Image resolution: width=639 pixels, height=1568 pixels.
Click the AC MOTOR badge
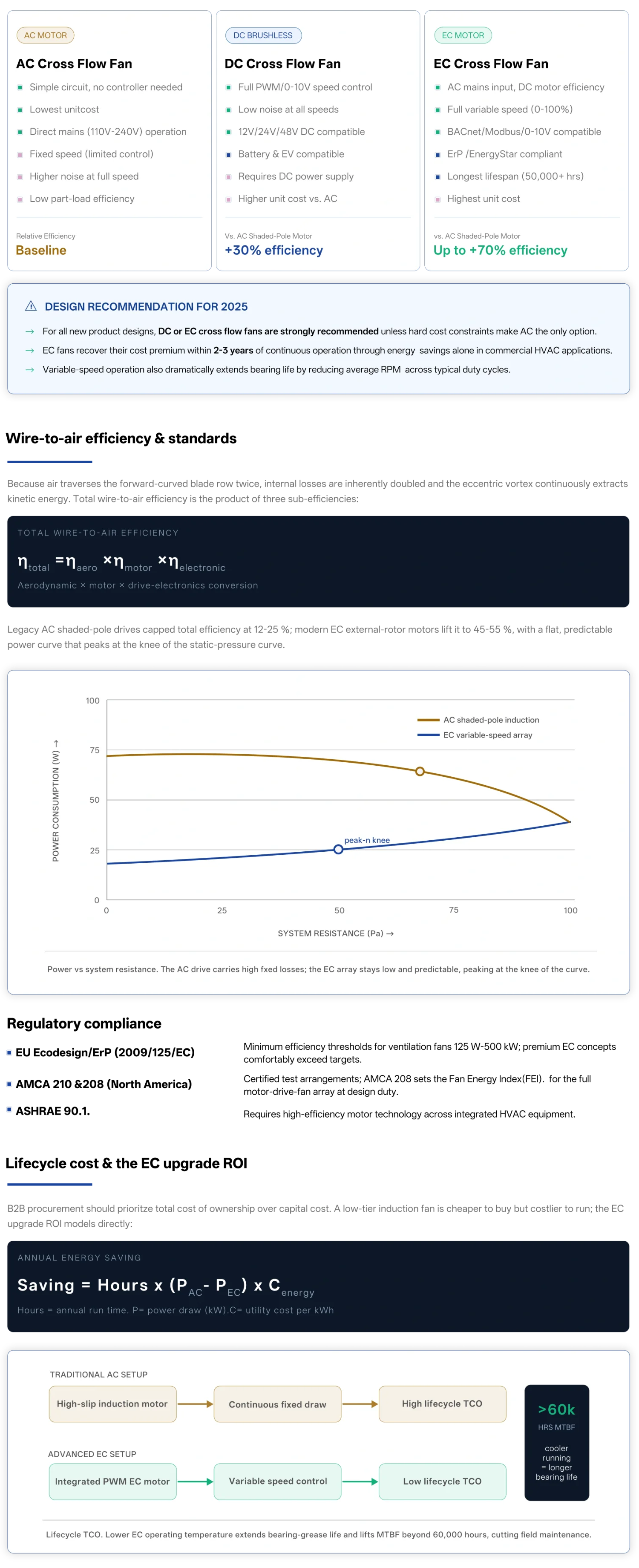coord(46,35)
